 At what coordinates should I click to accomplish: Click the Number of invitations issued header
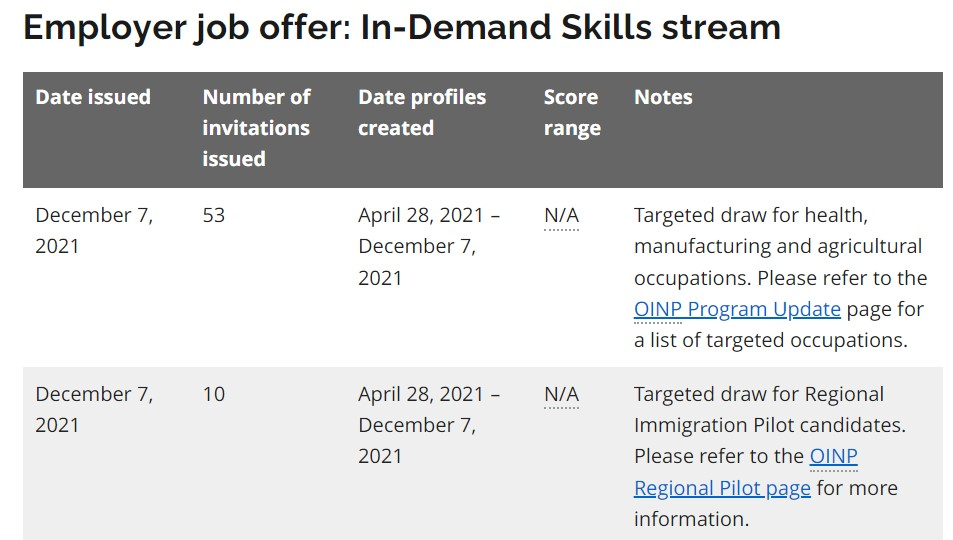(256, 128)
